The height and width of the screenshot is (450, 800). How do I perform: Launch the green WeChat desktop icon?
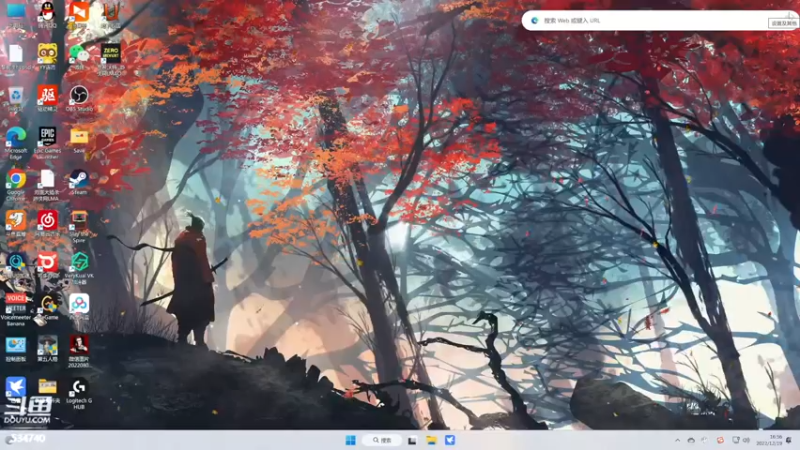point(79,53)
